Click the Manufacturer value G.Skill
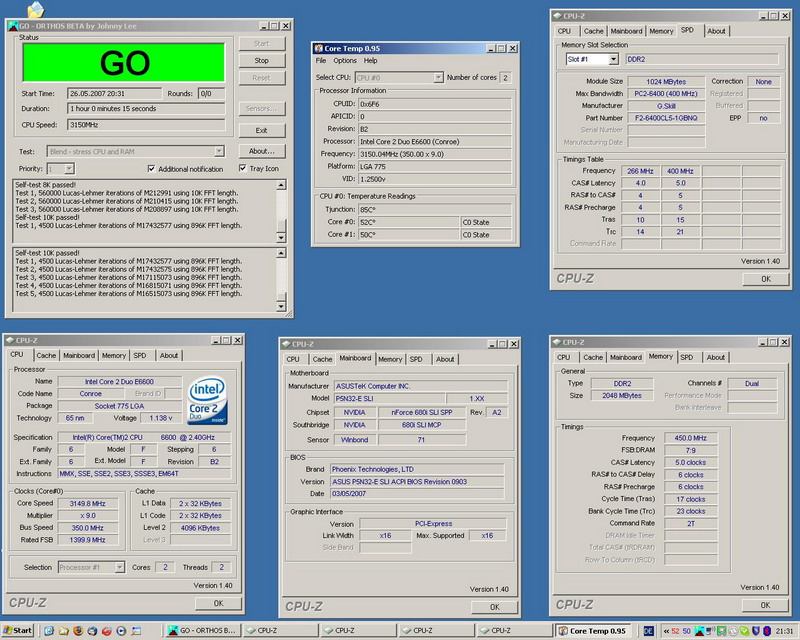Screen dimensions: 800x640 click(x=666, y=106)
